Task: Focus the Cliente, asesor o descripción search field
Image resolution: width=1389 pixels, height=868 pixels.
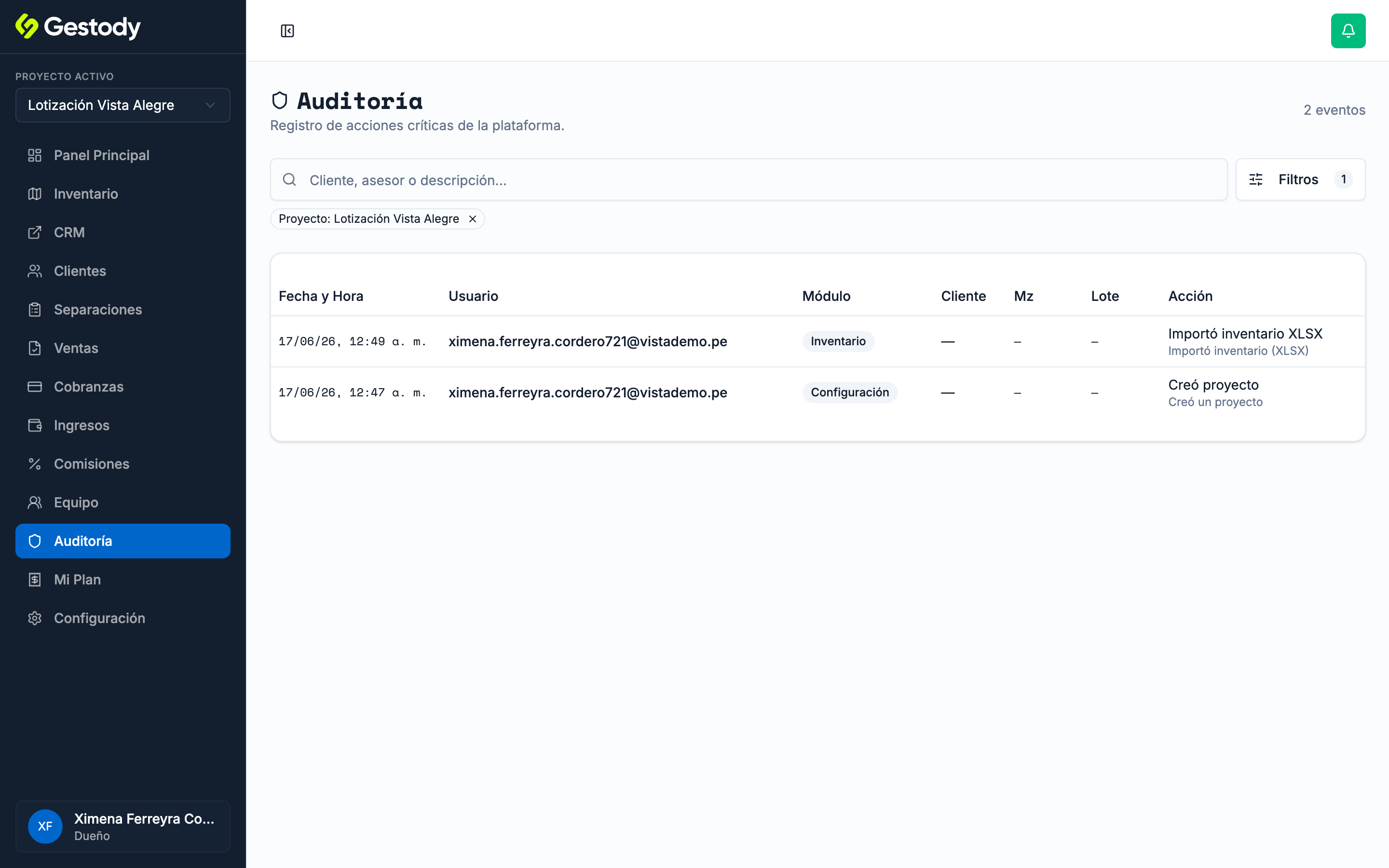Action: 749,180
